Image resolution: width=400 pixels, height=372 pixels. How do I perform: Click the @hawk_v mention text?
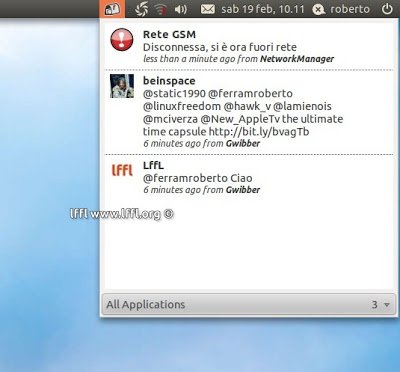click(247, 106)
